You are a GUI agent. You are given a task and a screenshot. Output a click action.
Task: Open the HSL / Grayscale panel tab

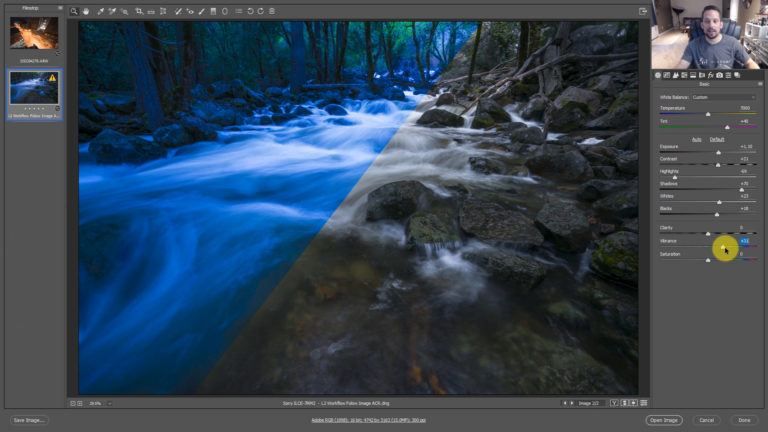coord(684,75)
